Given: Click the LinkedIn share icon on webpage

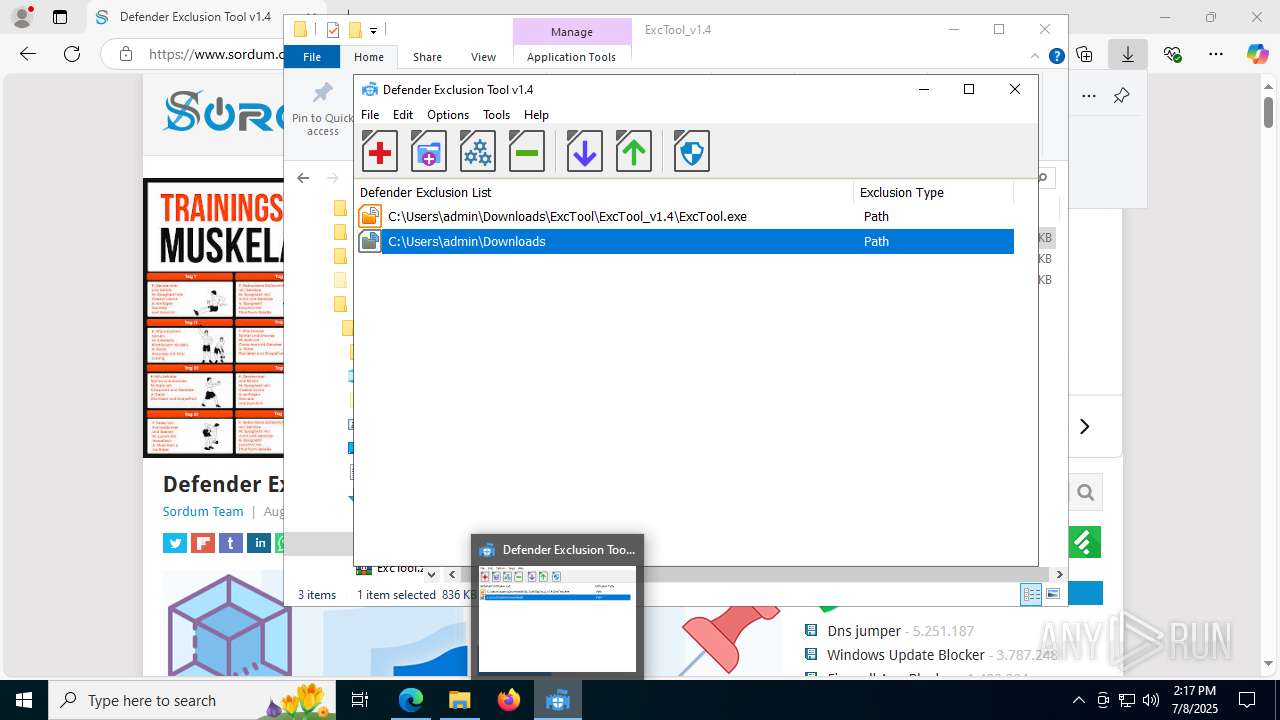Looking at the screenshot, I should pos(259,543).
